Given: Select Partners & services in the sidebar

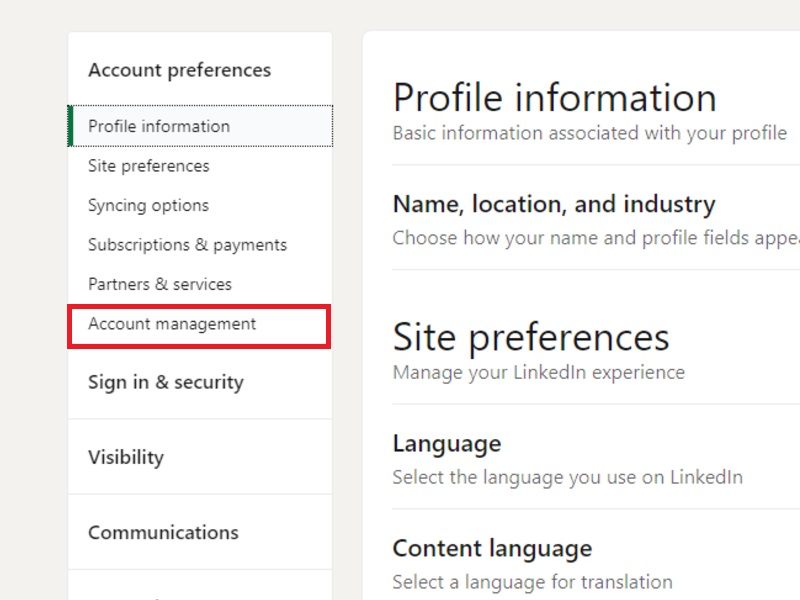Looking at the screenshot, I should 160,284.
